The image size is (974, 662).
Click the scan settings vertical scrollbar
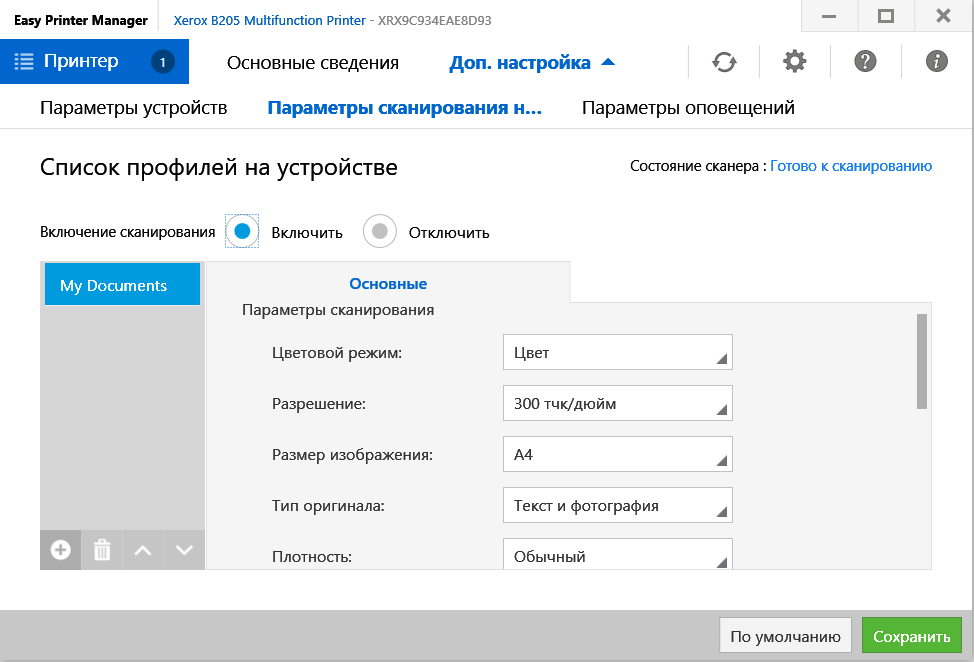pyautogui.click(x=922, y=361)
